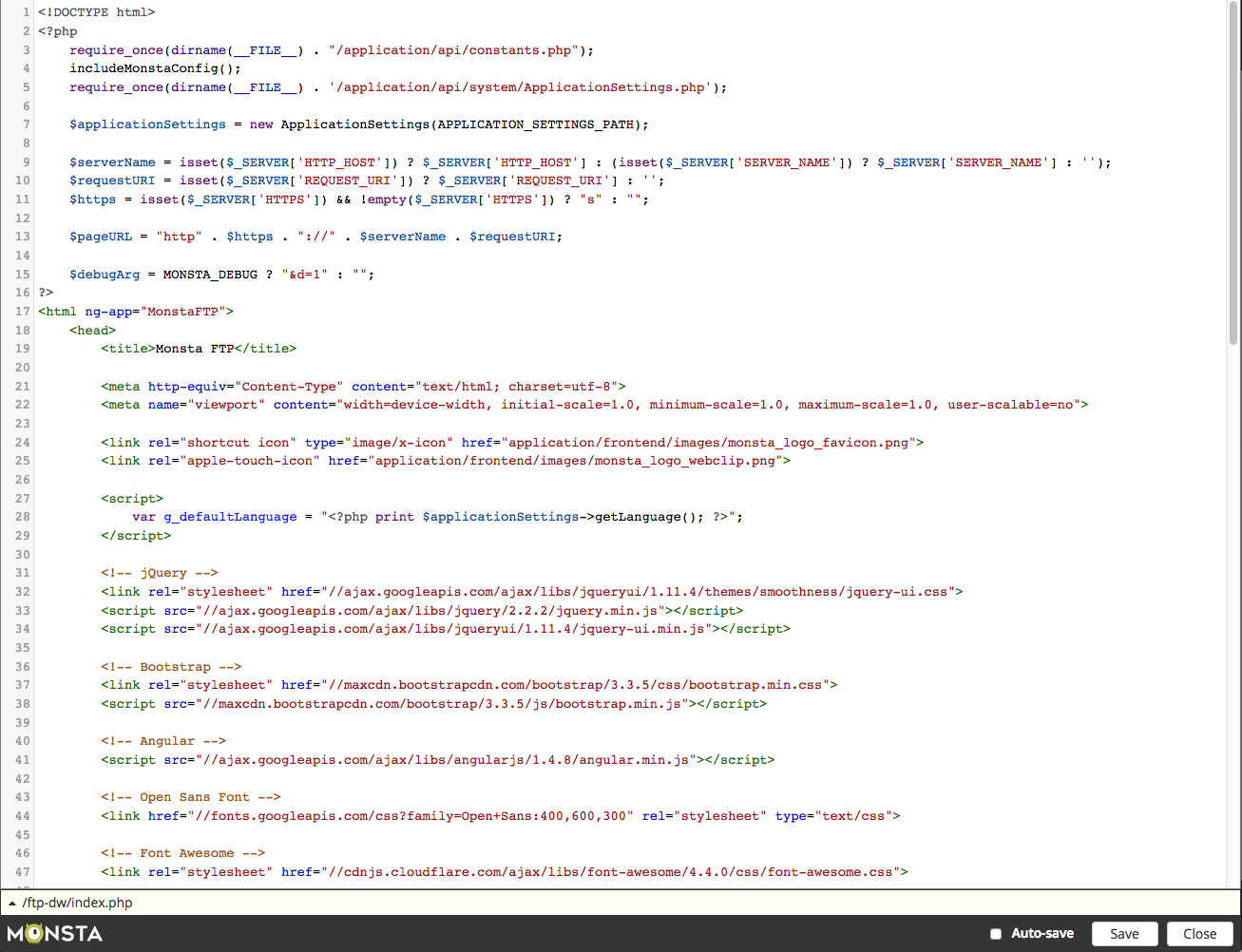Click the <!-- jQuery --> comment

pyautogui.click(x=160, y=573)
